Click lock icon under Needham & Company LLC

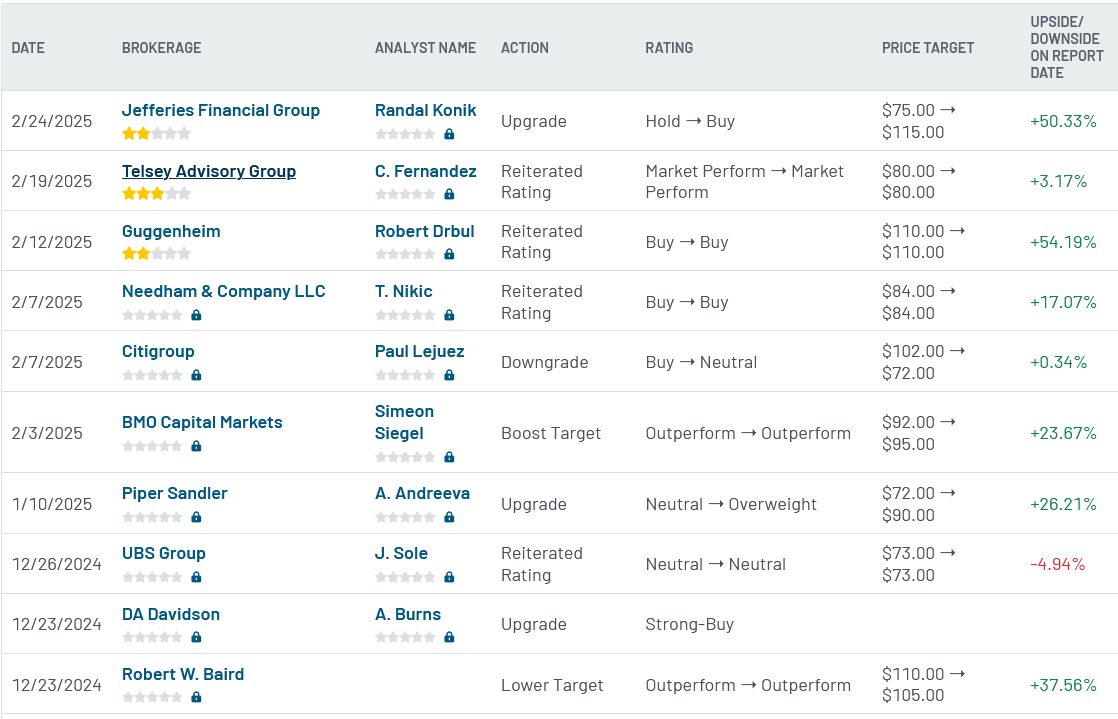point(196,315)
